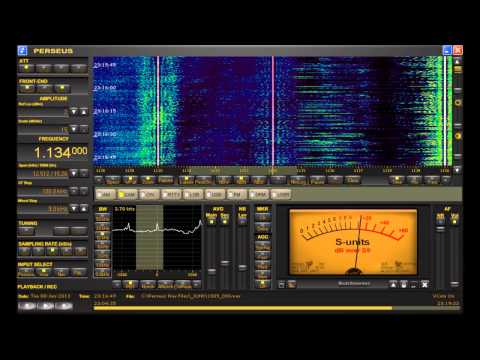Select the first ATT attenuator button with lit LED
480x360 pixels.
coord(26,68)
